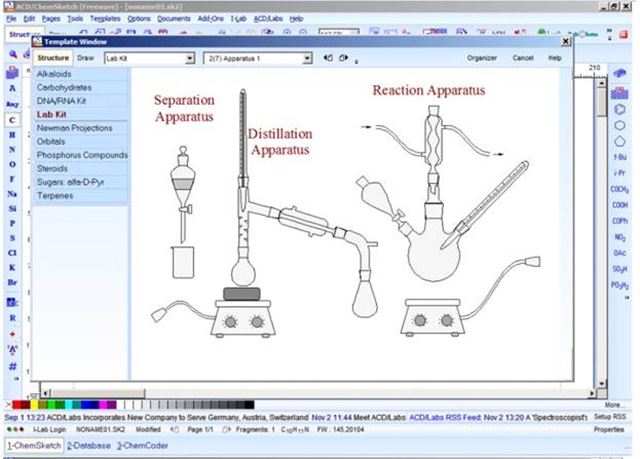Image resolution: width=640 pixels, height=459 pixels.
Task: Select the Sodium (Na) atom tool
Action: pos(12,194)
